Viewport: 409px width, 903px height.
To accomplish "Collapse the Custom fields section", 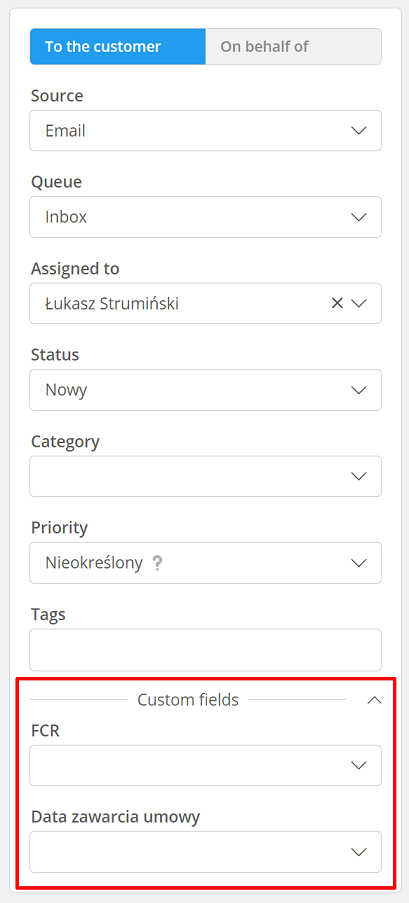I will (x=374, y=700).
